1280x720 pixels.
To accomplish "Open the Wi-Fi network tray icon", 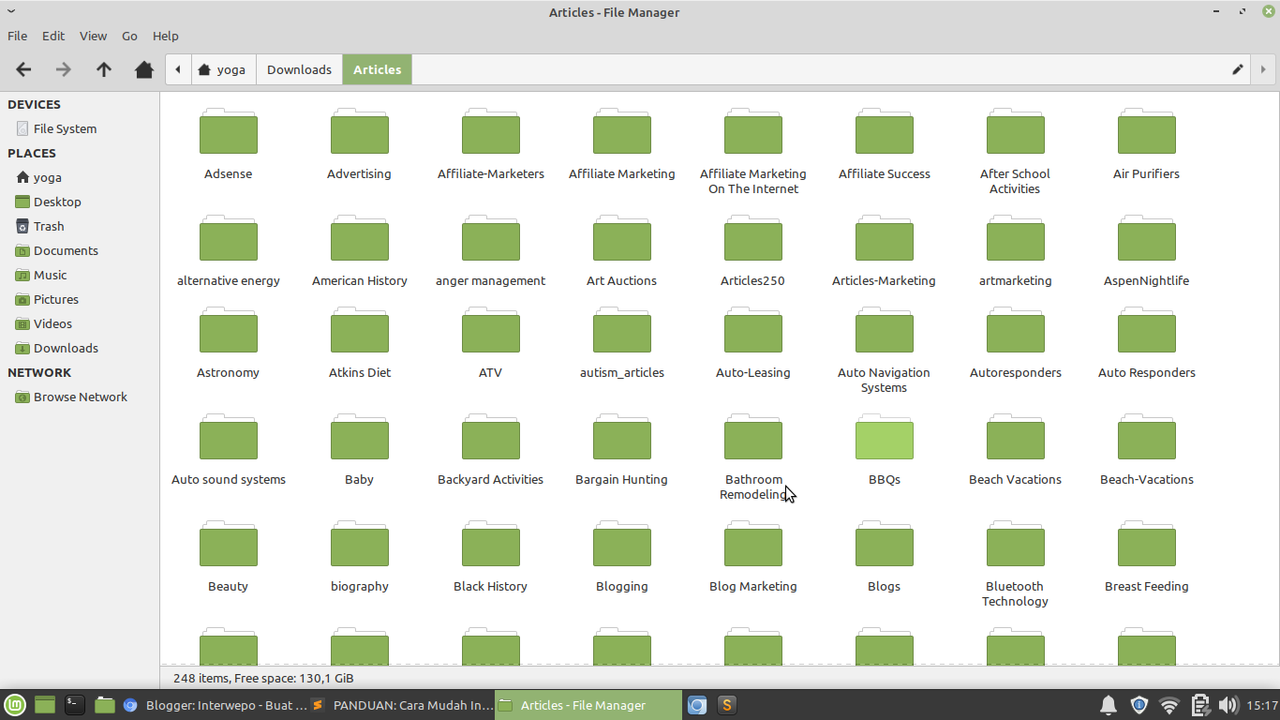I will [1169, 705].
